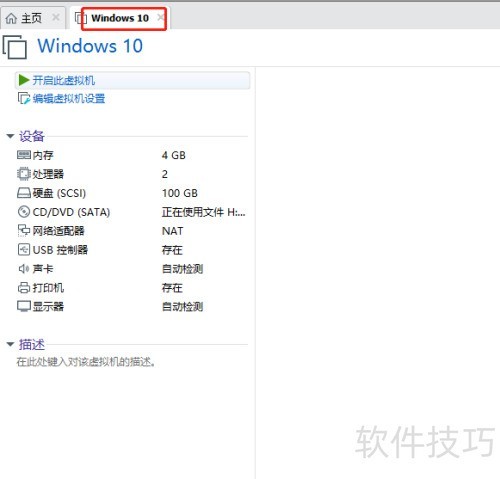Viewport: 500px width, 479px height.
Task: Collapse the 描述 section arrow
Action: pyautogui.click(x=10, y=344)
